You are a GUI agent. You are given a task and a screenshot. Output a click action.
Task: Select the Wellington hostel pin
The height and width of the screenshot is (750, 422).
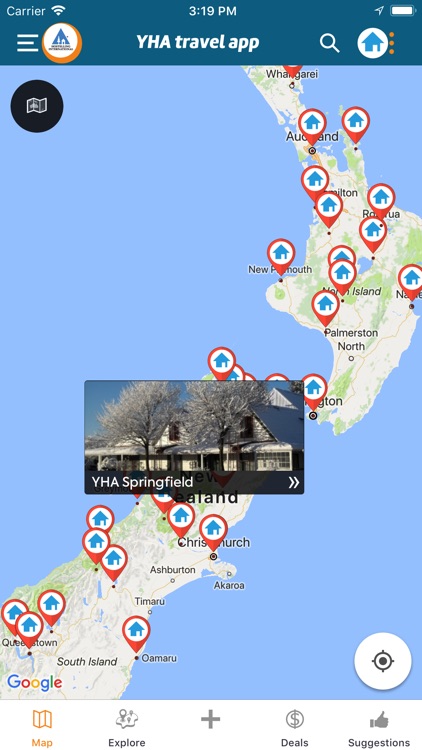coord(314,392)
